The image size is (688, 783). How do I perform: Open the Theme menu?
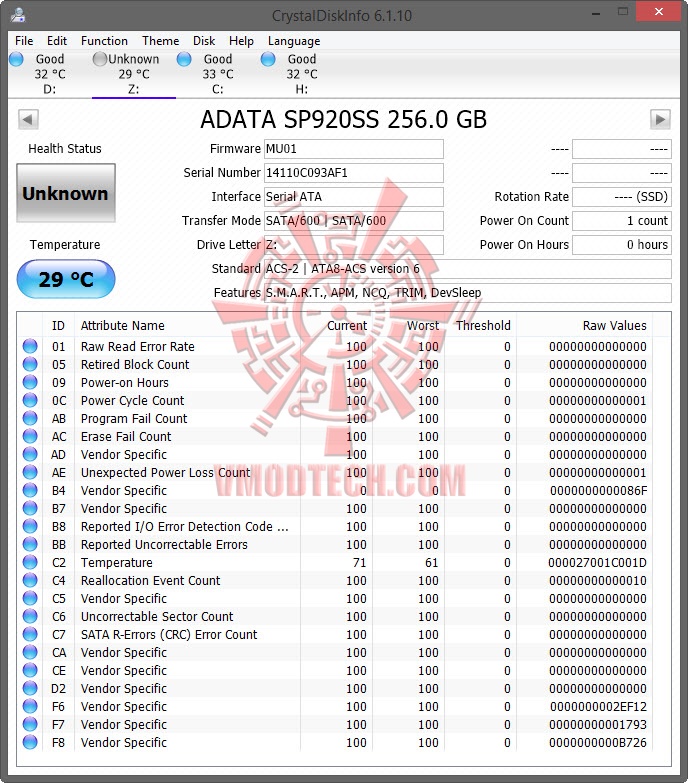[160, 41]
